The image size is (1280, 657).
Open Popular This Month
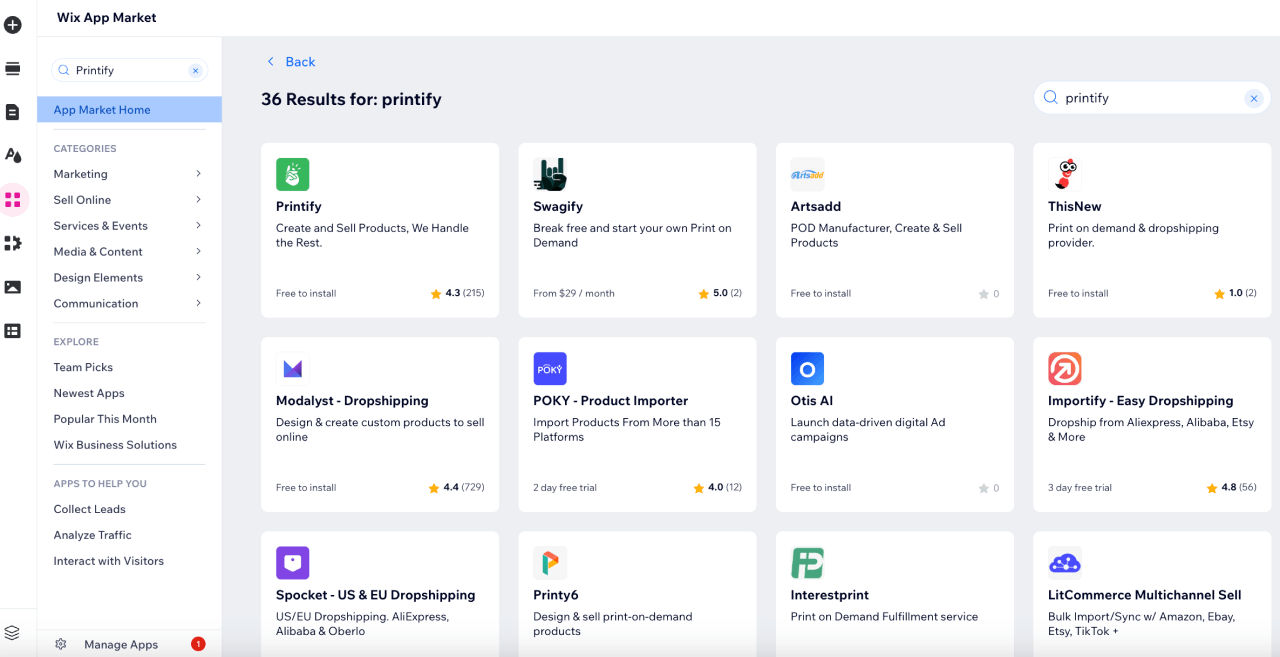(105, 419)
